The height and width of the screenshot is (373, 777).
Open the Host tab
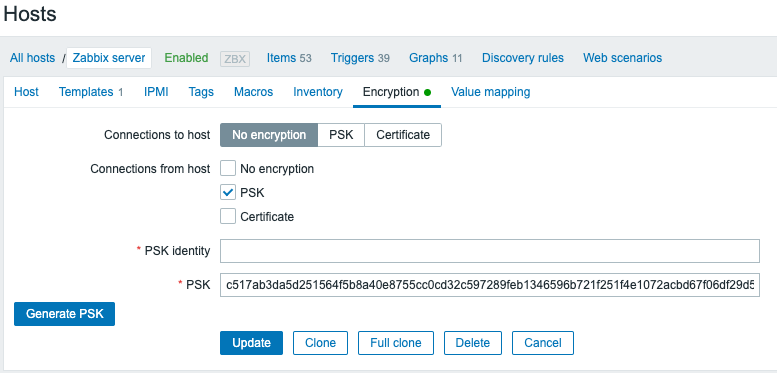[26, 92]
